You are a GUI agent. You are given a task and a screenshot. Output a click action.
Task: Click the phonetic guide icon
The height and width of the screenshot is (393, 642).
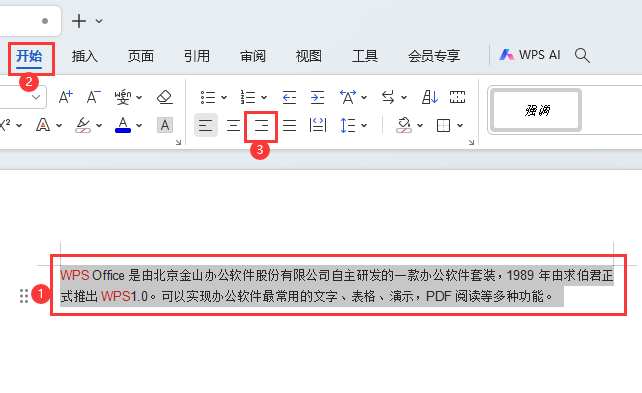122,97
